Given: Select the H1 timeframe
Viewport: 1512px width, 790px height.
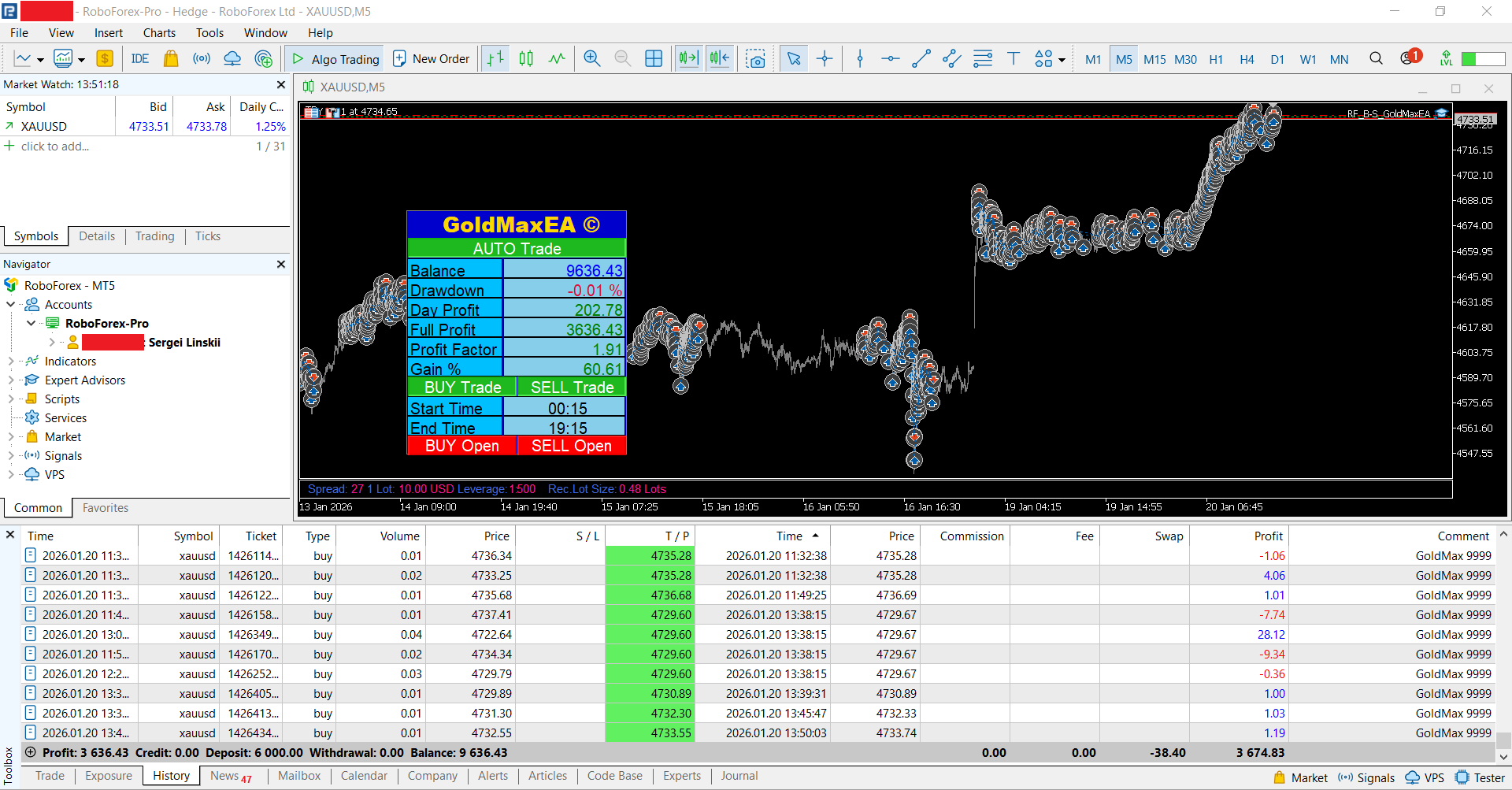Looking at the screenshot, I should click(1216, 60).
